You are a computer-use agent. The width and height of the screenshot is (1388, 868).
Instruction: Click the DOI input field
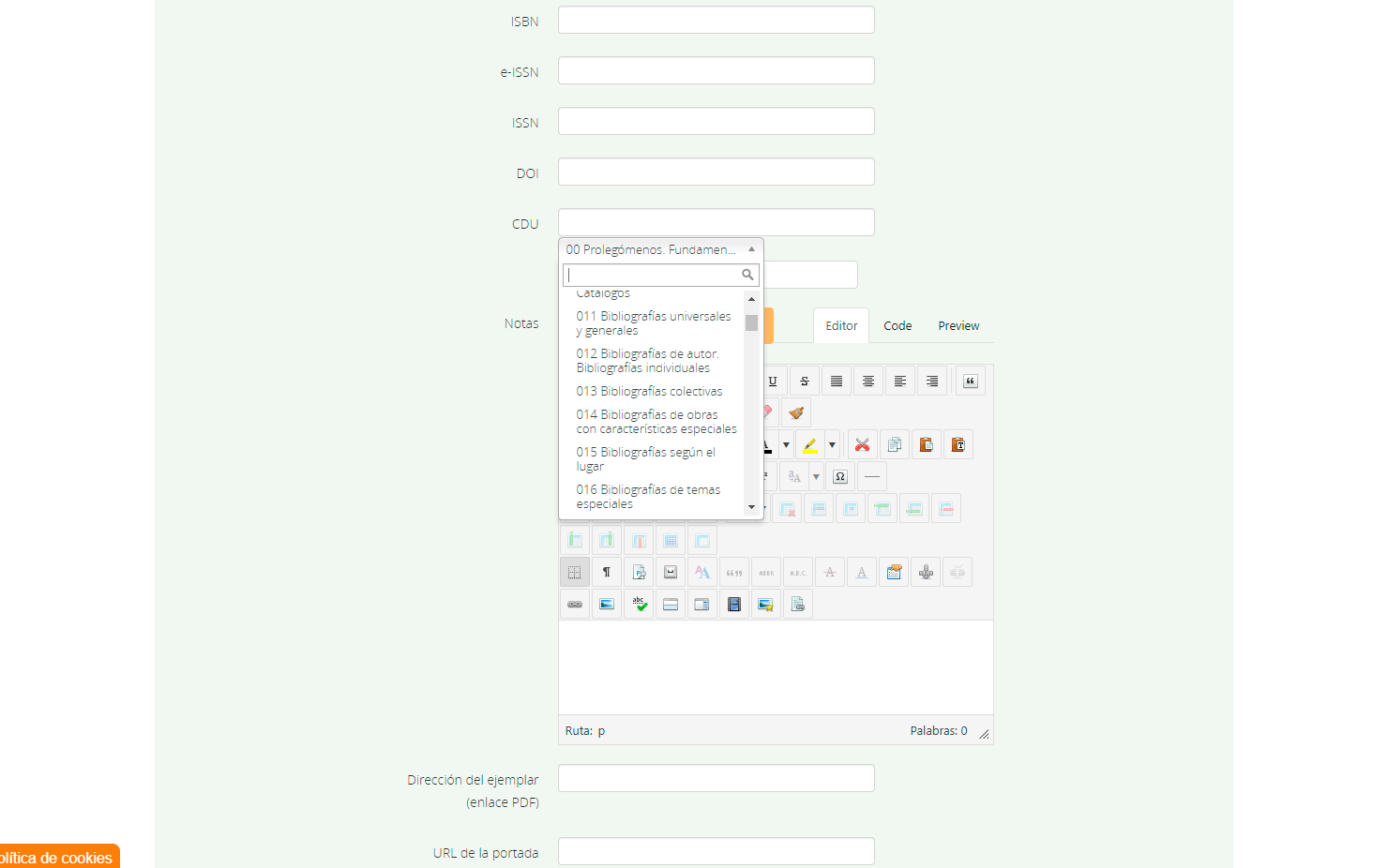717,172
